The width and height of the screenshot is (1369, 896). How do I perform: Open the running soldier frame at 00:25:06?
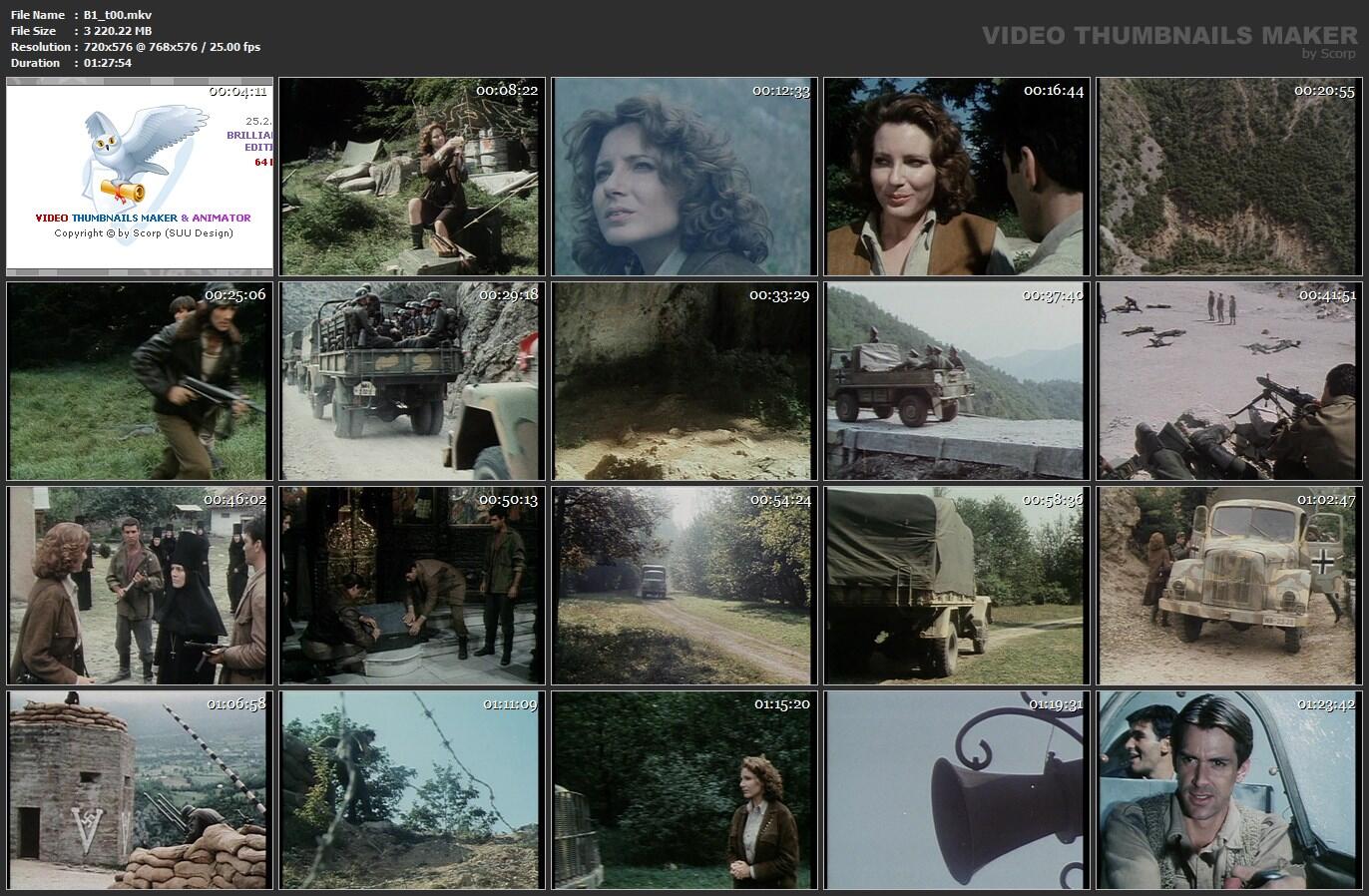140,381
